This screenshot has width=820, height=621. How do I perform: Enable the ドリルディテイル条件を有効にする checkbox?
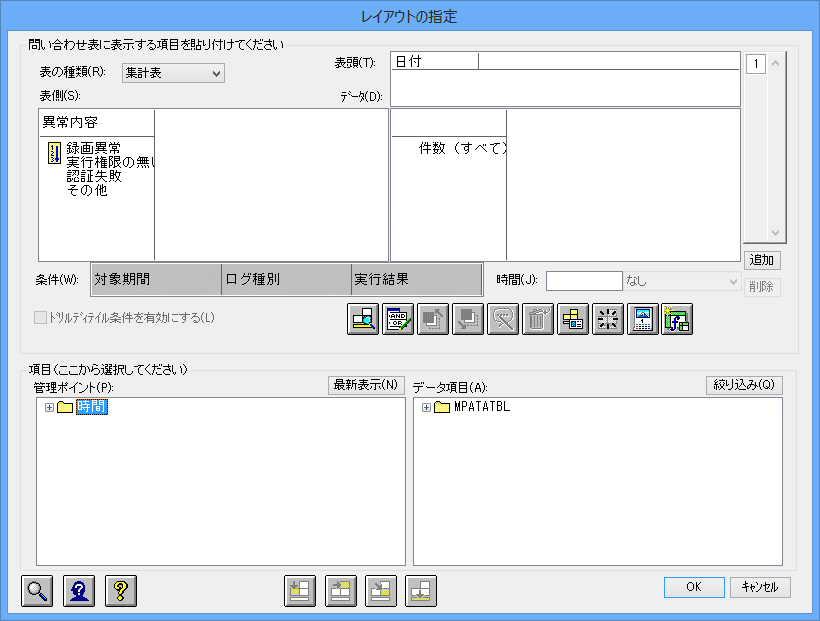click(x=40, y=318)
